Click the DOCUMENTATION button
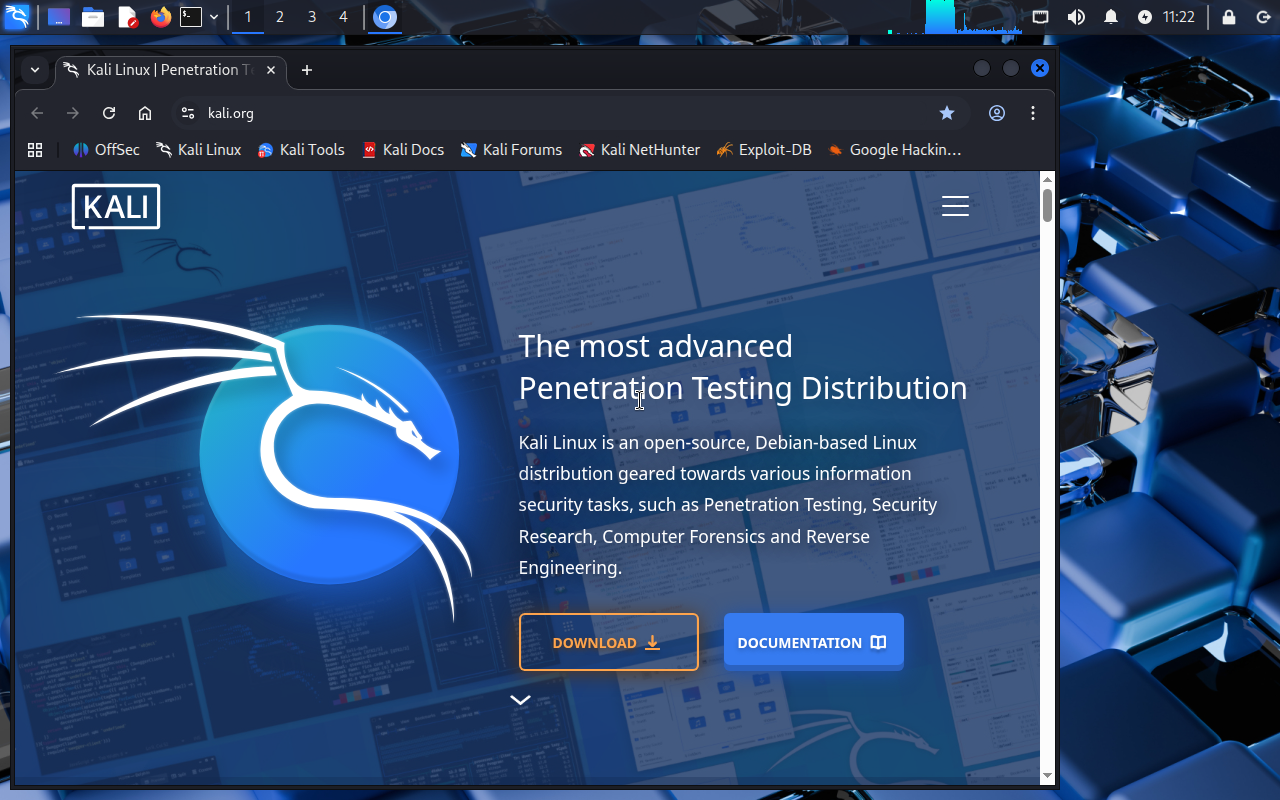 [813, 642]
